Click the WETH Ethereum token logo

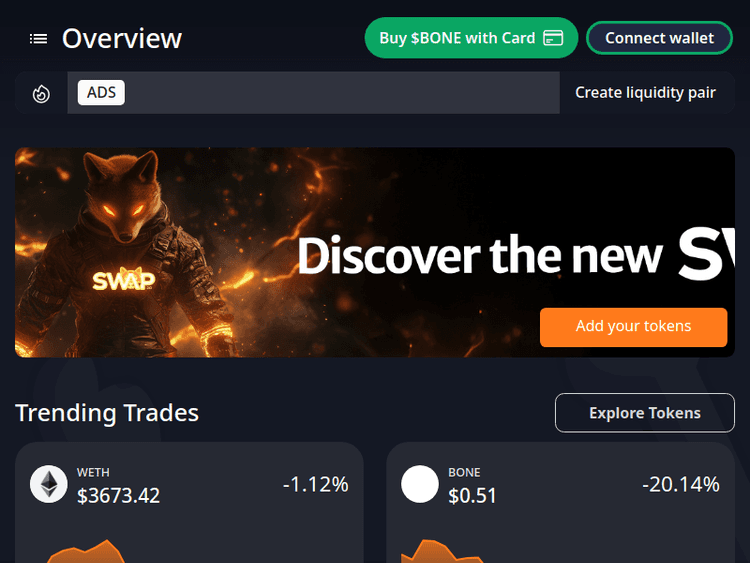(x=49, y=484)
